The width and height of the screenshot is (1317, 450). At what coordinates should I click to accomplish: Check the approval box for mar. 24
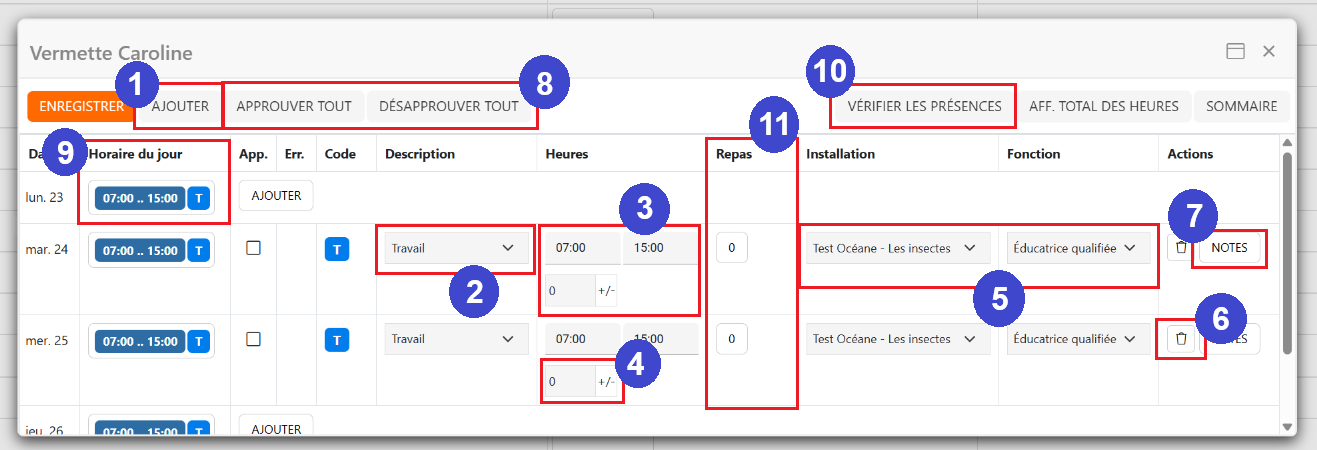[253, 248]
